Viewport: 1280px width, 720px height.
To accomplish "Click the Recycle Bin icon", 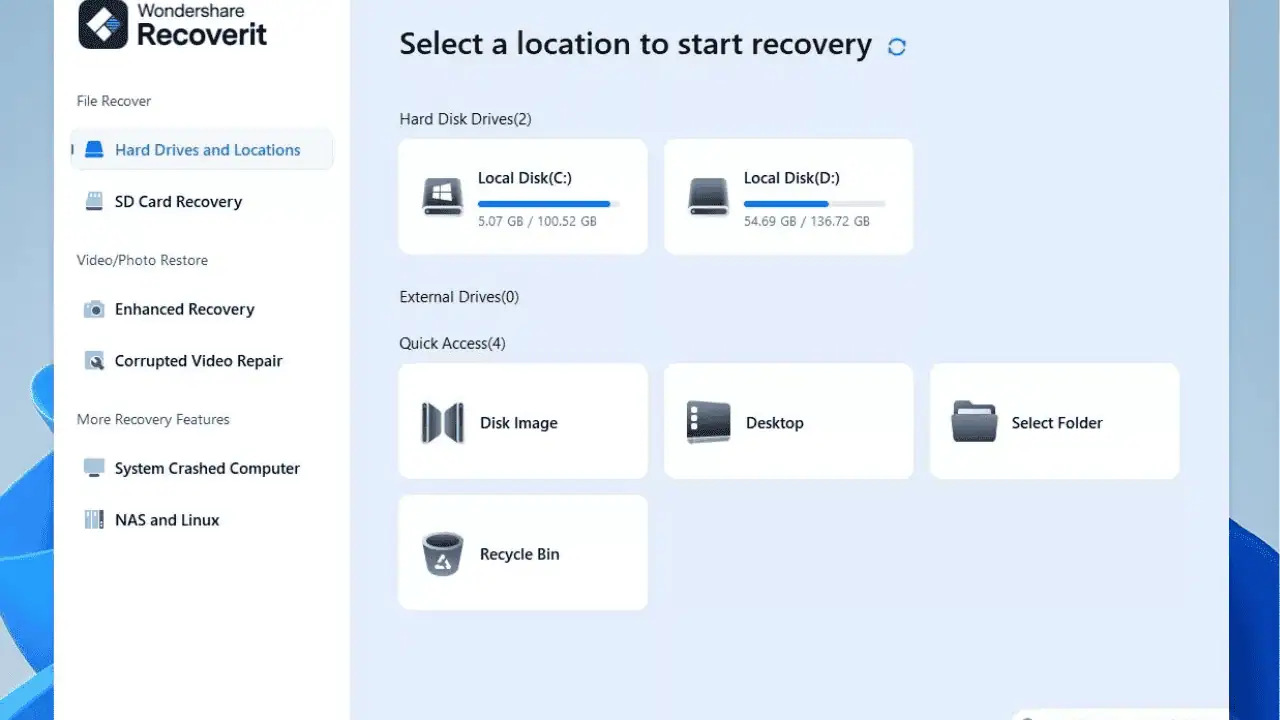I will click(x=442, y=554).
